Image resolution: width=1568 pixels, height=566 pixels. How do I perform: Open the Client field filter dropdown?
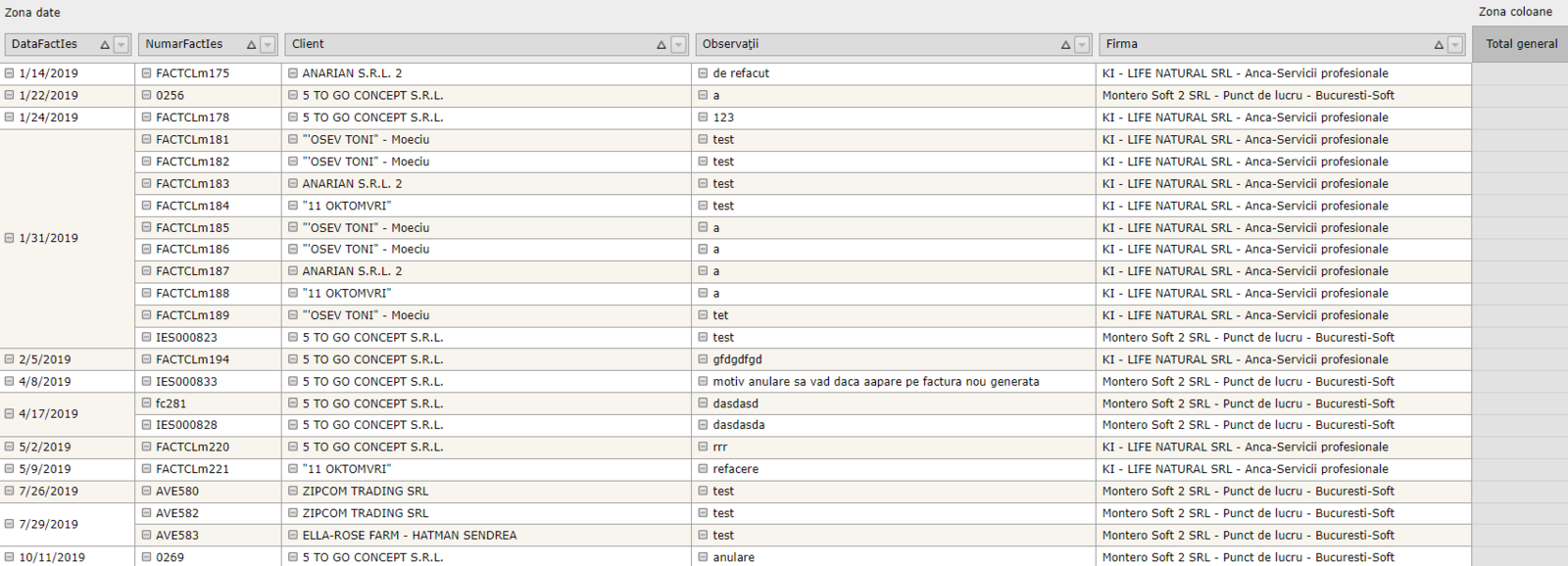click(678, 45)
